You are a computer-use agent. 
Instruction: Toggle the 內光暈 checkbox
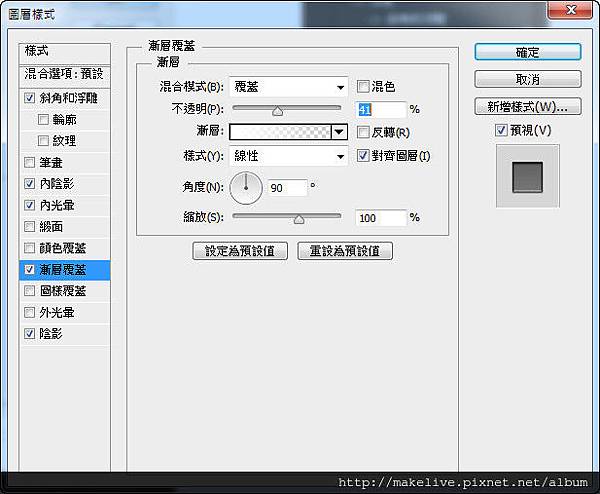pos(29,205)
